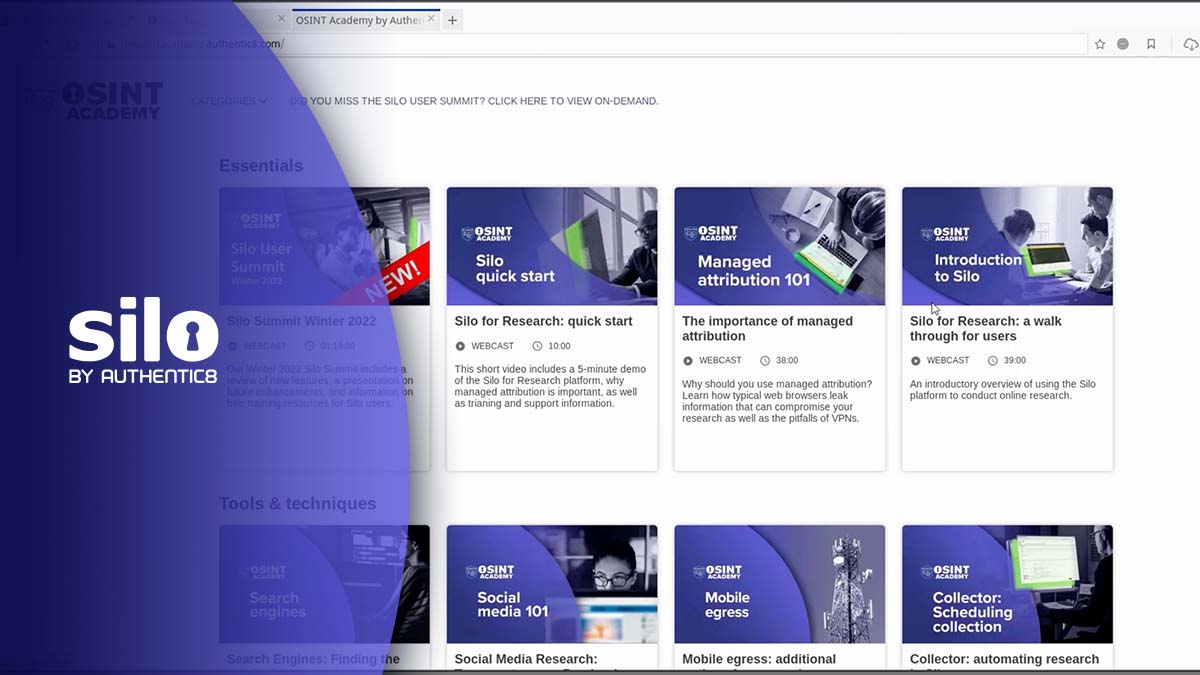The image size is (1200, 675).
Task: Click the clock icon beside 10:00
Action: click(x=538, y=346)
